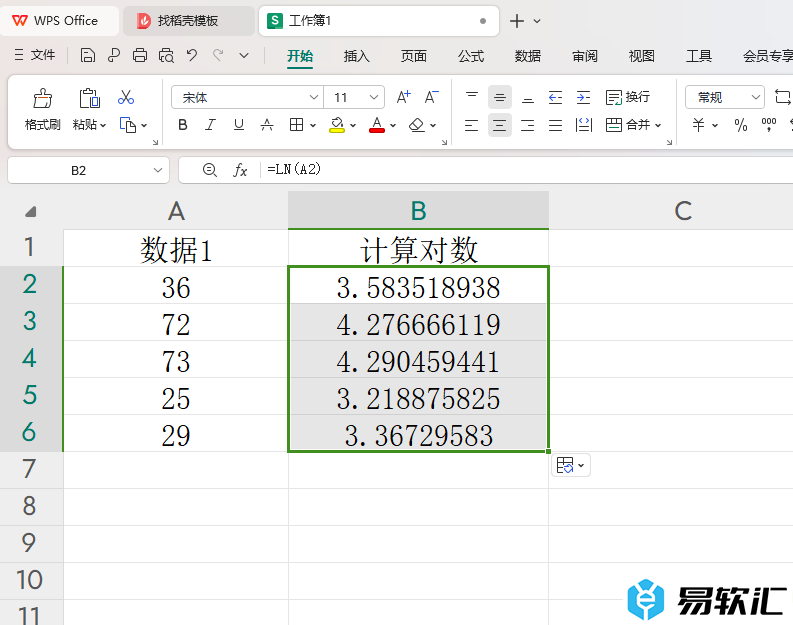Expand the font color dropdown arrow
Viewport: 793px width, 625px height.
coord(393,125)
